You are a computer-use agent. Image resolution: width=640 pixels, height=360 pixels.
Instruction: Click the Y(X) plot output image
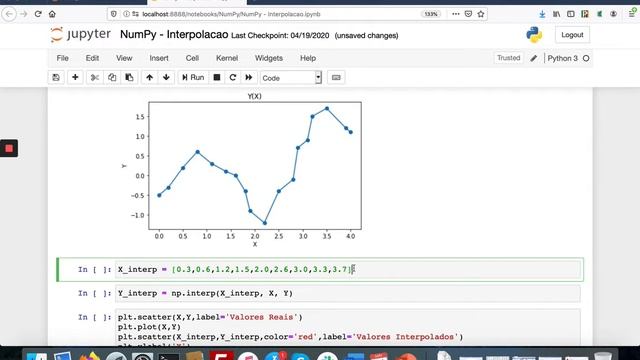242,170
